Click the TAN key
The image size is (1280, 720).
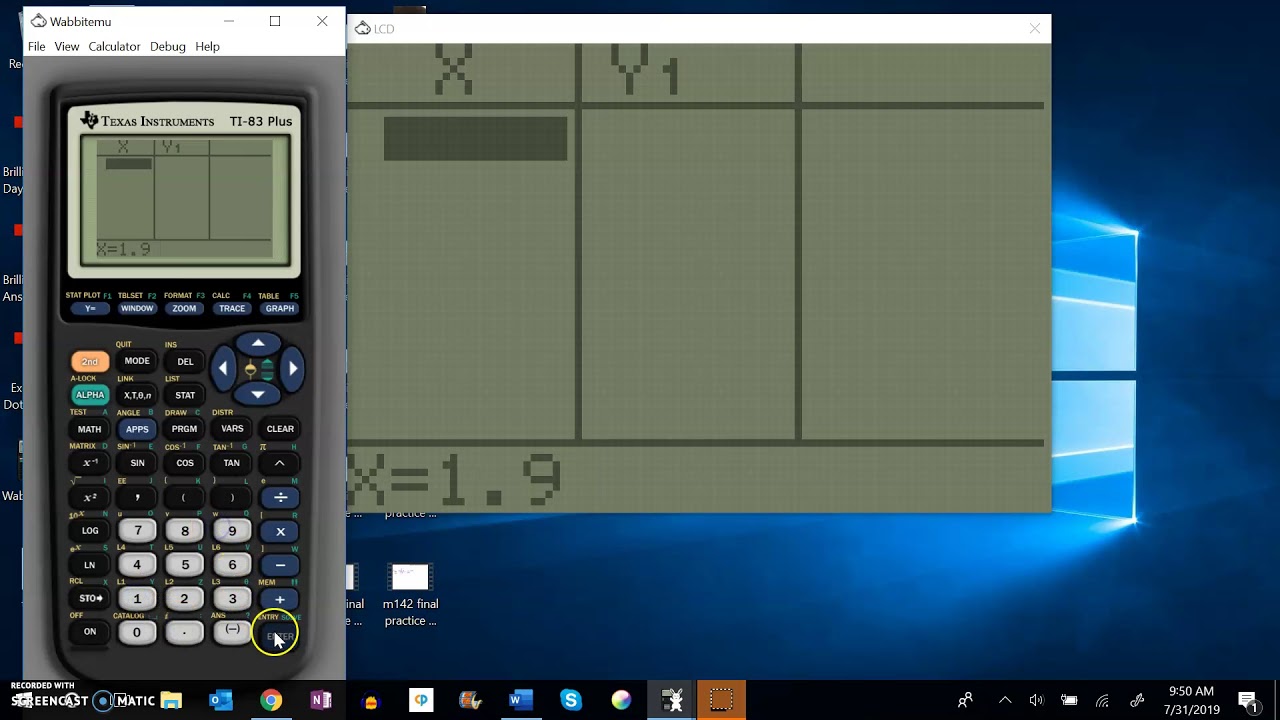click(232, 463)
